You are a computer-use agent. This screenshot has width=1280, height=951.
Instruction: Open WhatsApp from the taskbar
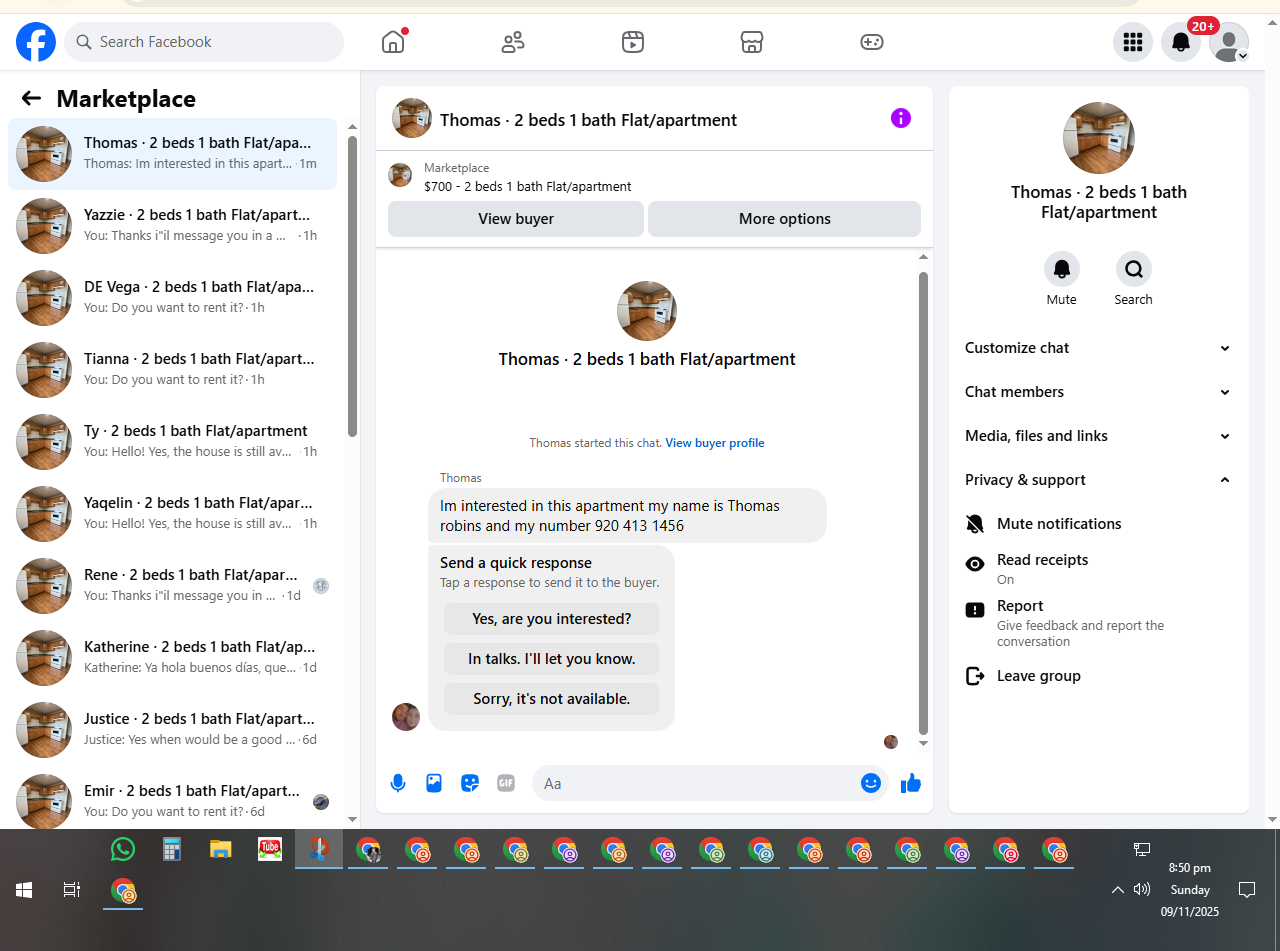pos(123,850)
